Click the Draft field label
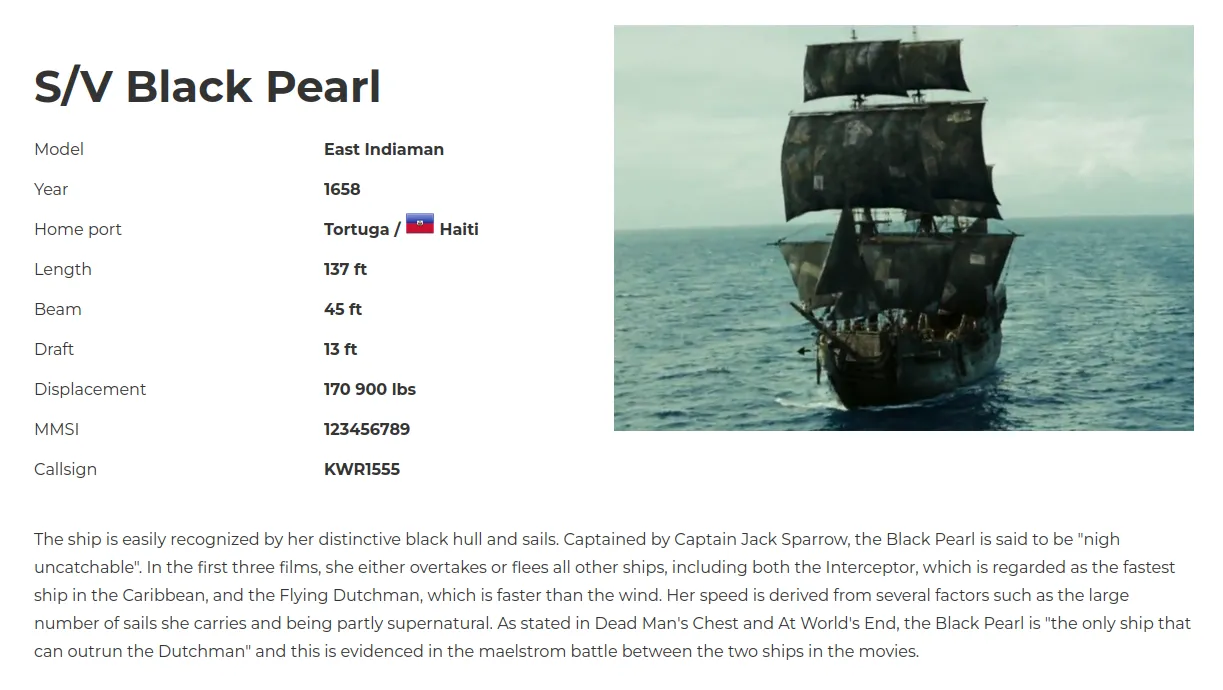This screenshot has height=690, width=1223. 54,349
